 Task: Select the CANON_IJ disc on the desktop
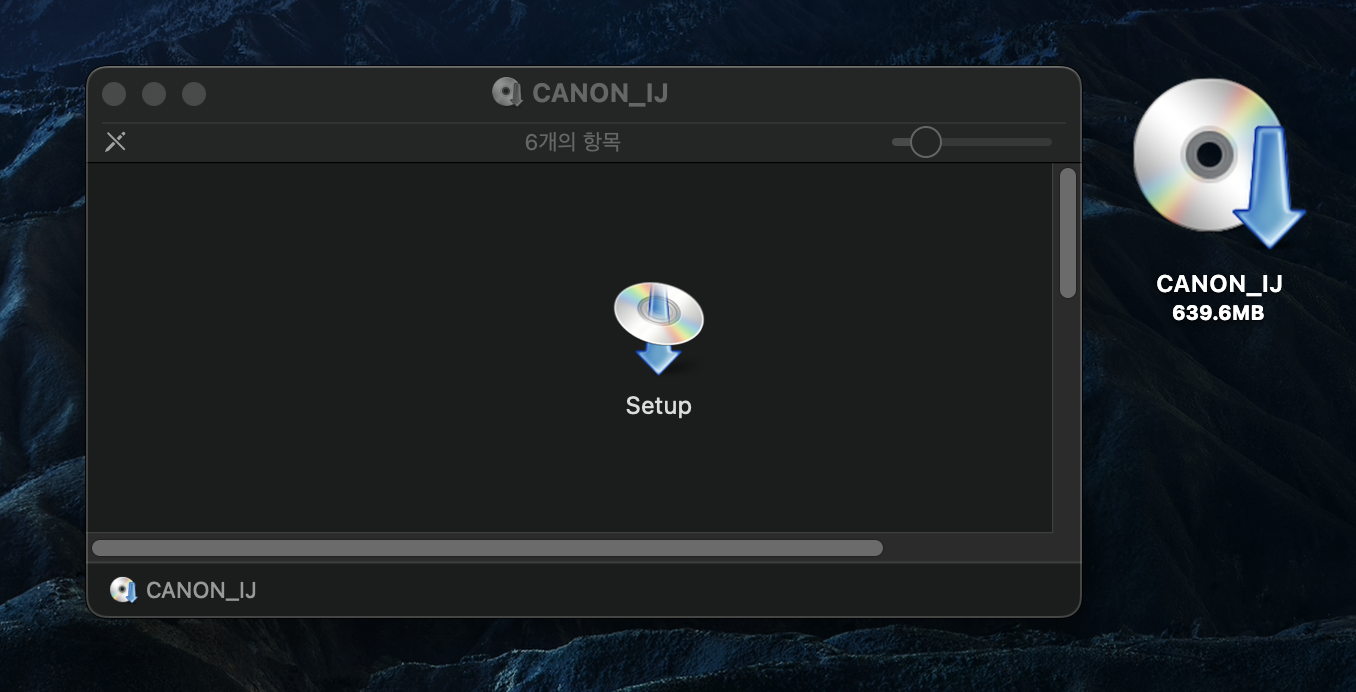point(1219,163)
